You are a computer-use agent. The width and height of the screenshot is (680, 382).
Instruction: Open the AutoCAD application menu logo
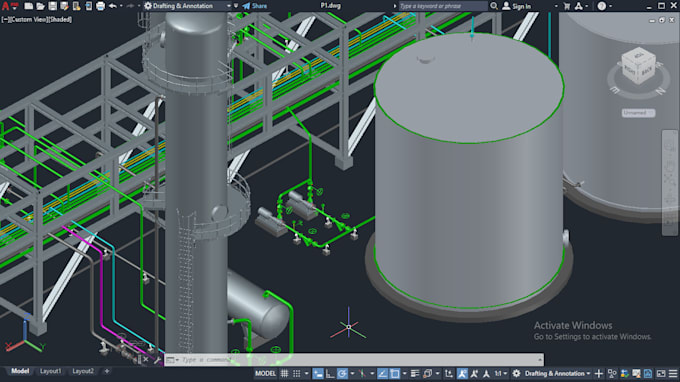(x=5, y=6)
